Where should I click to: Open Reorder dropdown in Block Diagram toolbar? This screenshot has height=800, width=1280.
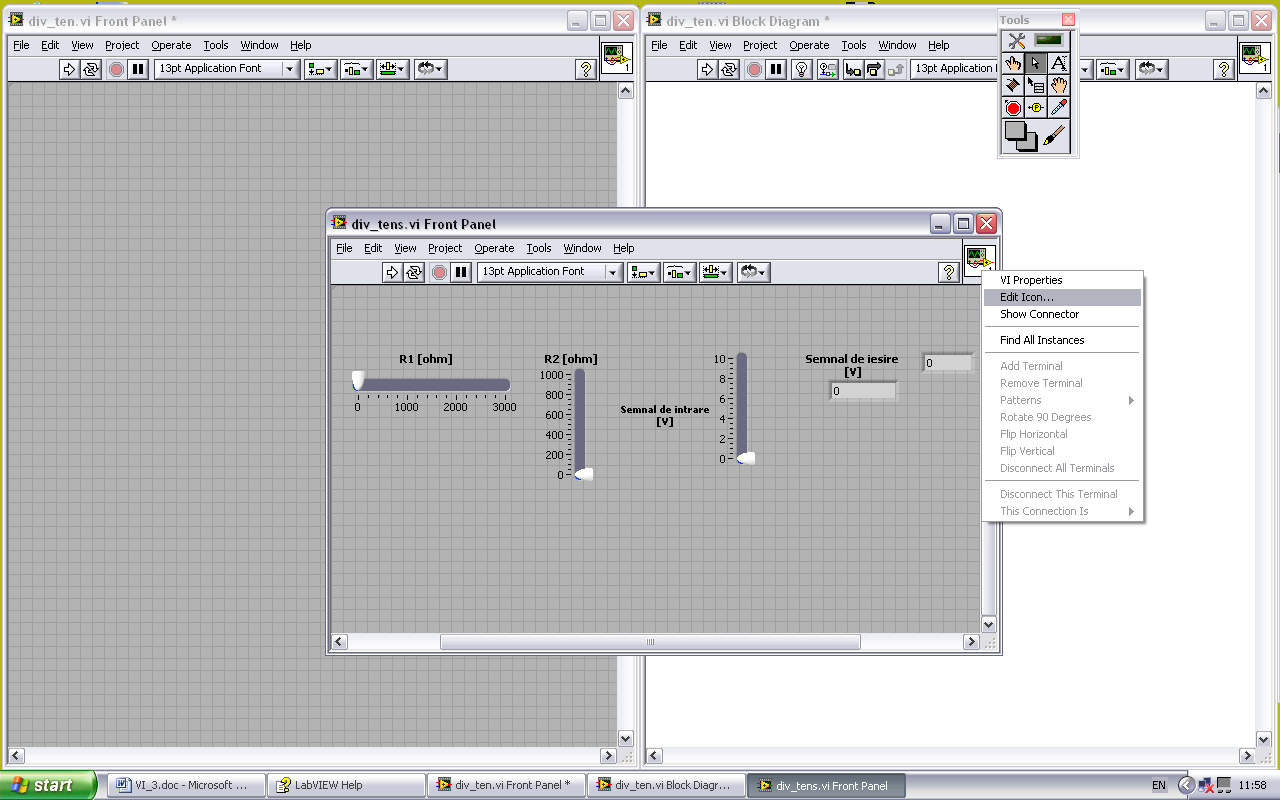(x=1151, y=69)
